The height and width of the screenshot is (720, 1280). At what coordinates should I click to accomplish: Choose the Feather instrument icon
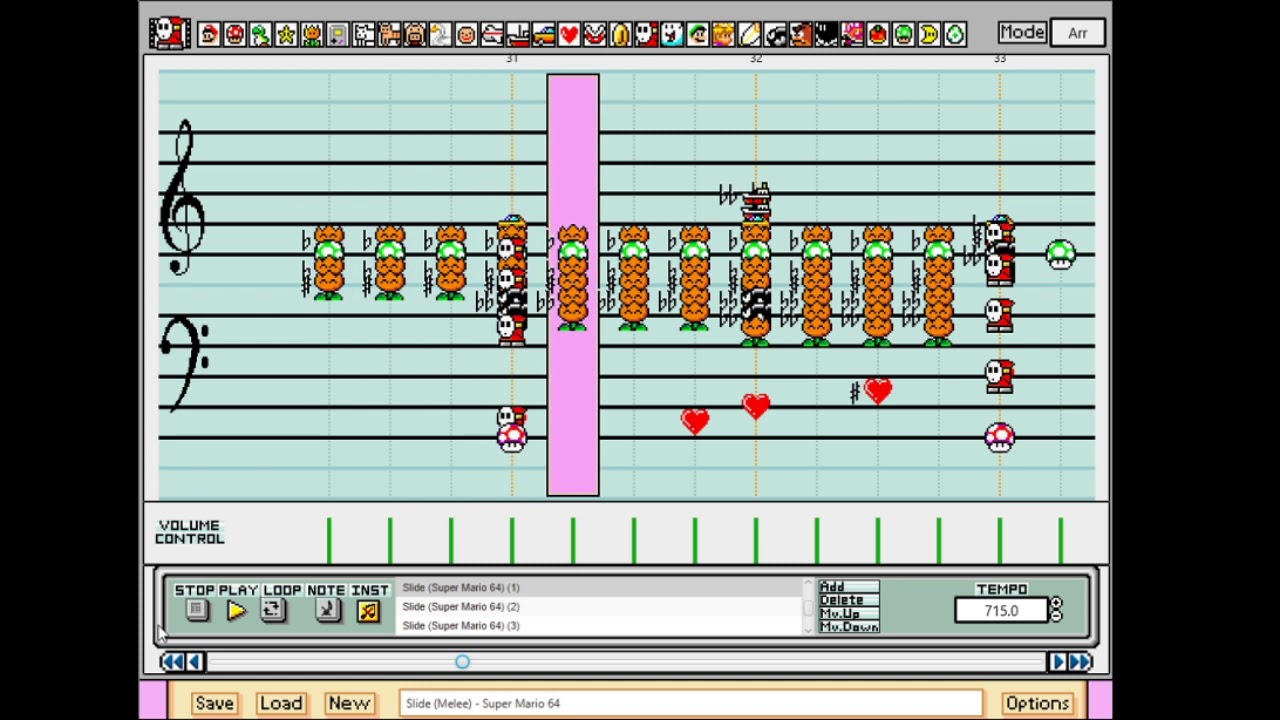click(749, 34)
